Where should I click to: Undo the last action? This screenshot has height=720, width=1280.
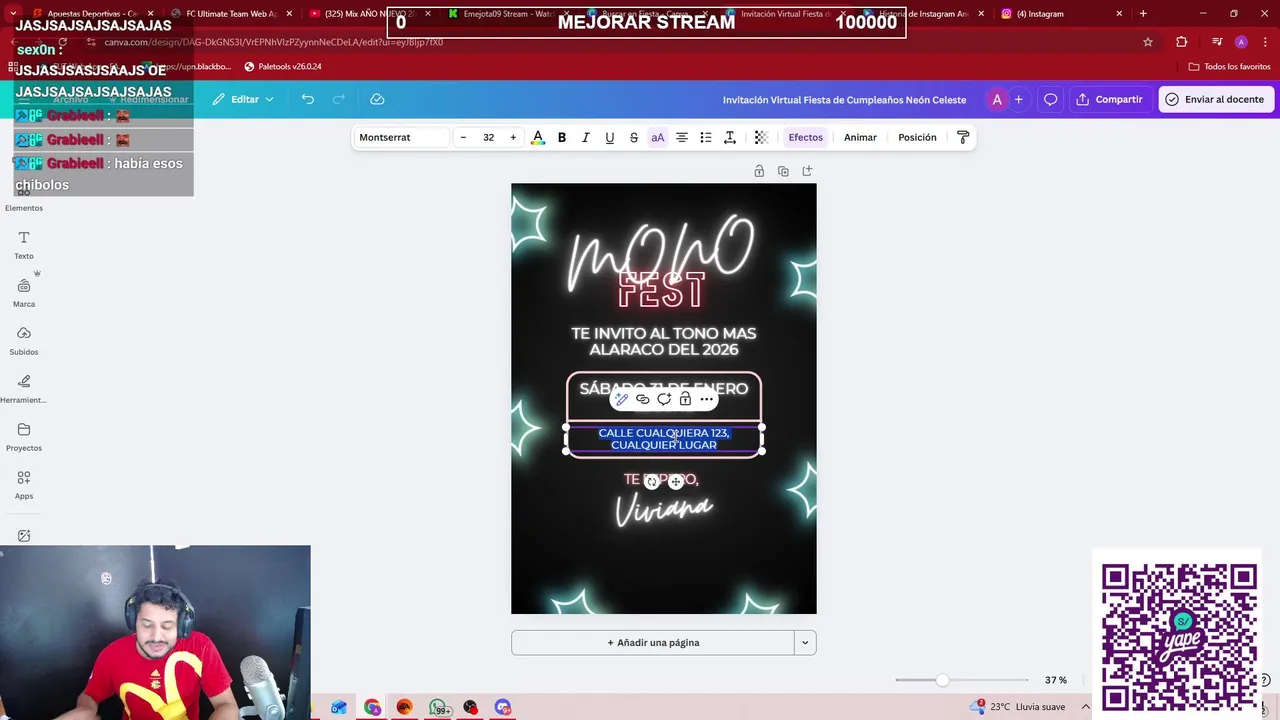click(x=308, y=99)
